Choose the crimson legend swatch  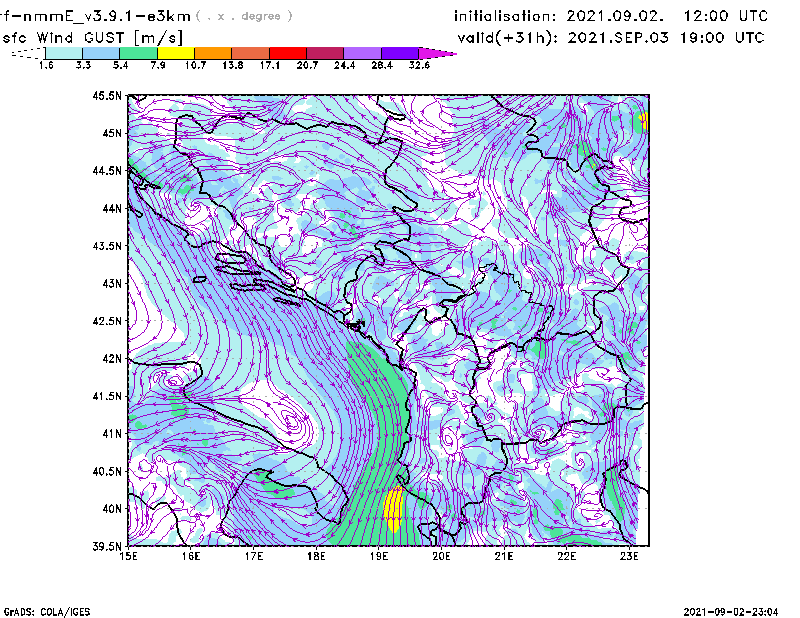325,53
